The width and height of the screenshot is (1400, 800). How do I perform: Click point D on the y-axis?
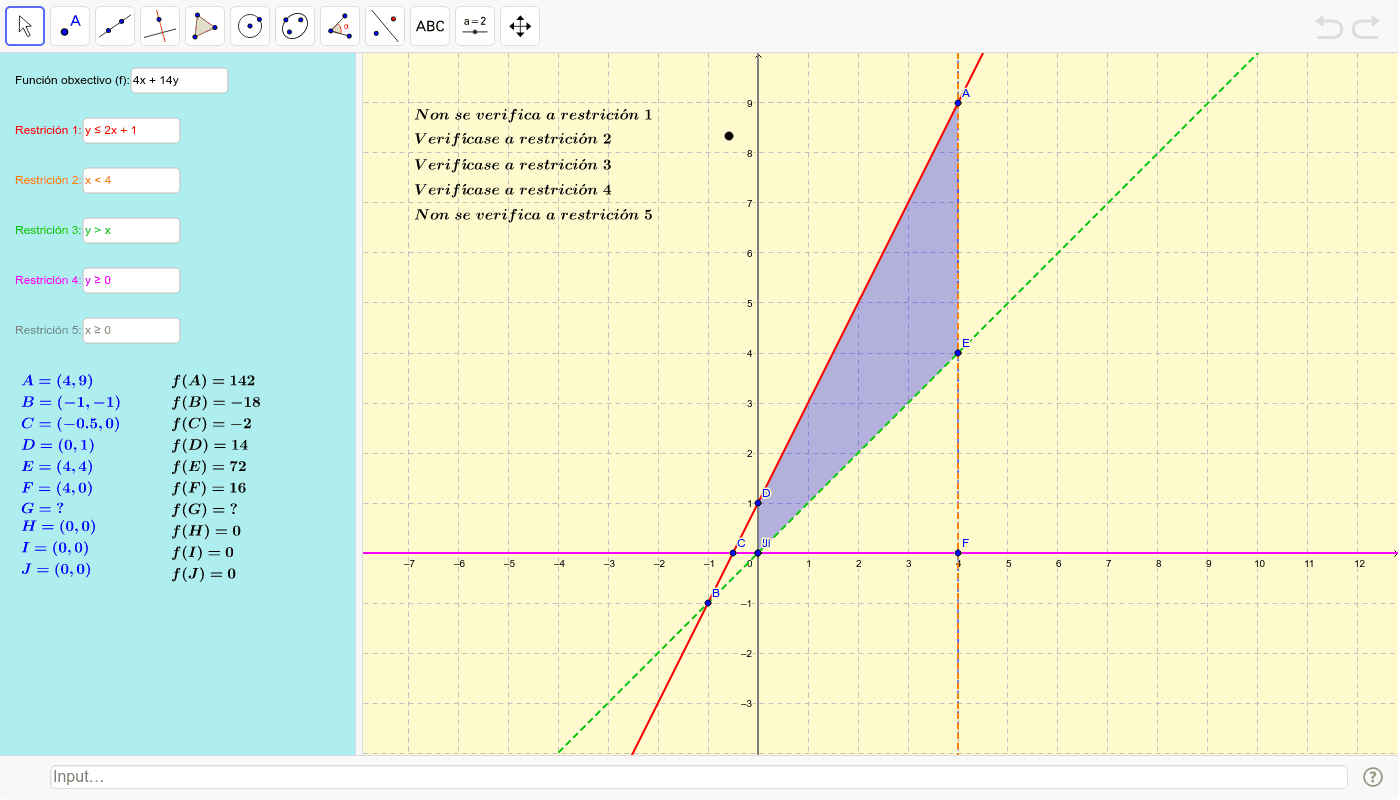(758, 503)
